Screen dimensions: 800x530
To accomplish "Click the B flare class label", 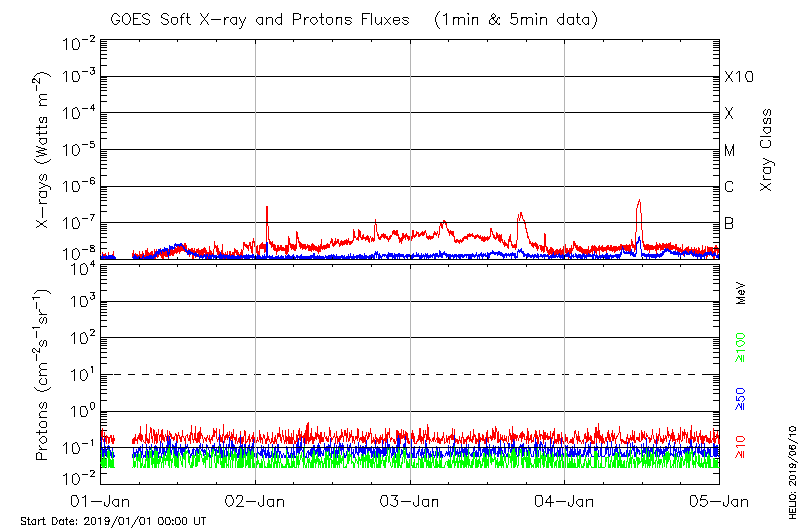I will pos(729,223).
